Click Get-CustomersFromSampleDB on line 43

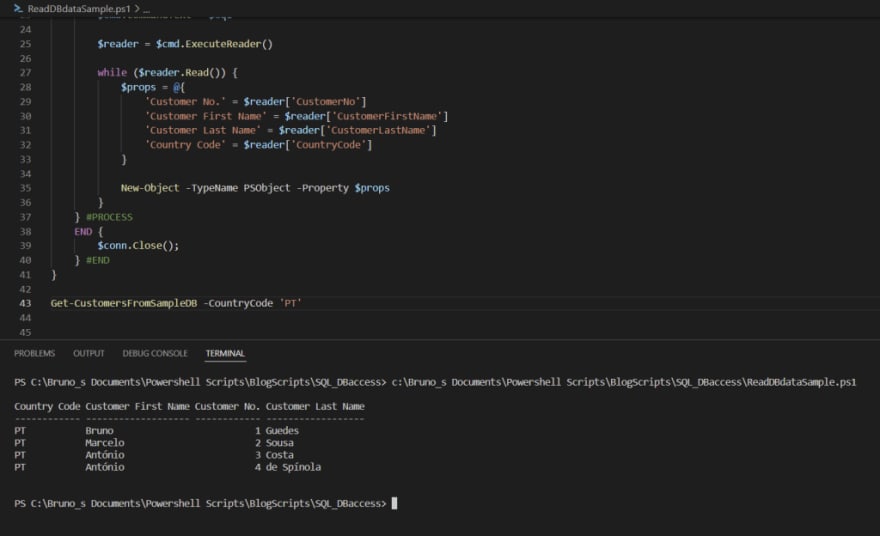[x=123, y=303]
